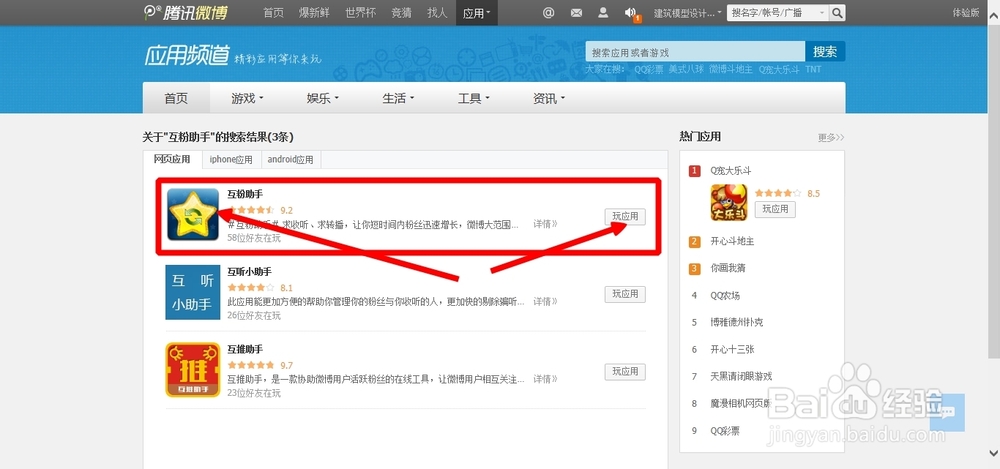Click the top-bar magnifier search icon
Viewport: 1000px width, 469px height.
click(837, 12)
